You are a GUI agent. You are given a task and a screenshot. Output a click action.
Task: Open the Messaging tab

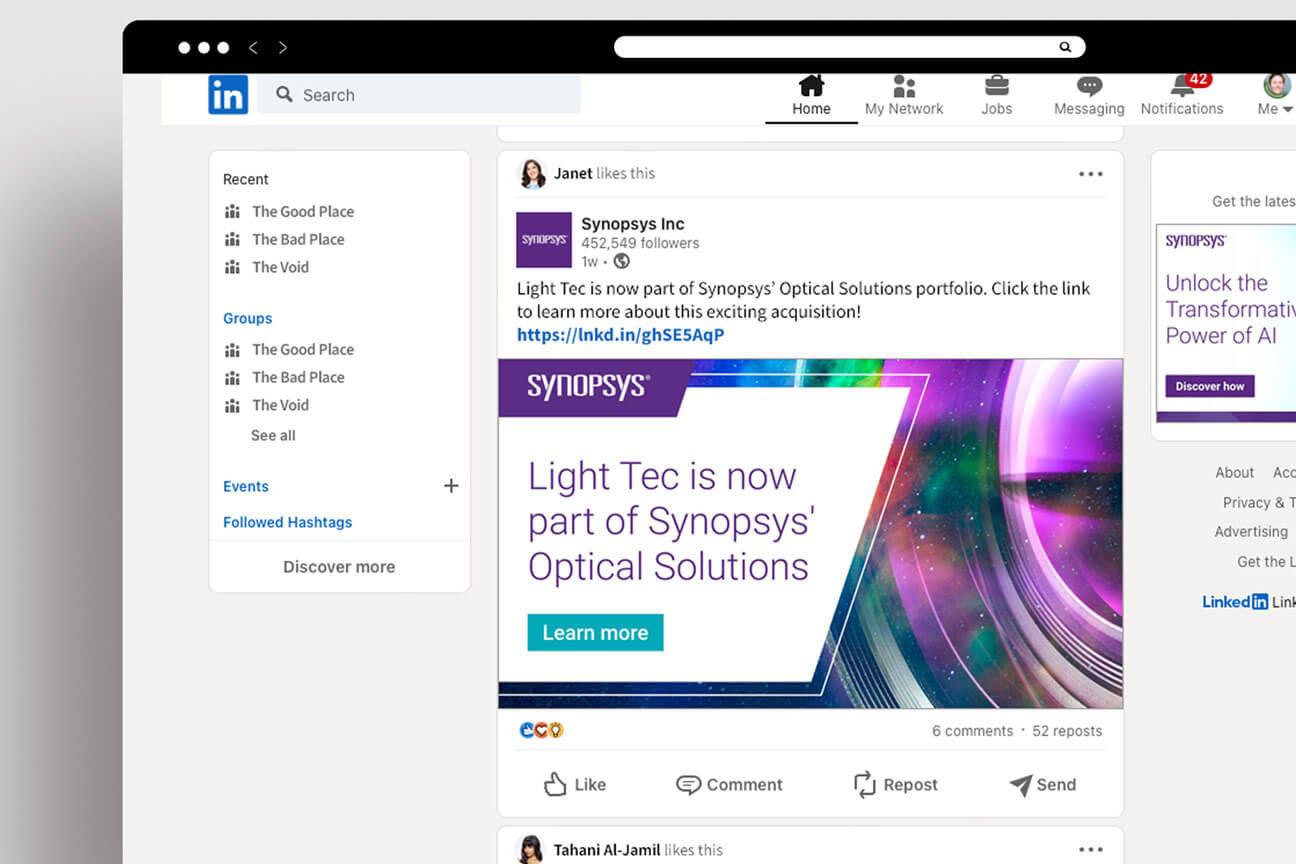click(1089, 98)
